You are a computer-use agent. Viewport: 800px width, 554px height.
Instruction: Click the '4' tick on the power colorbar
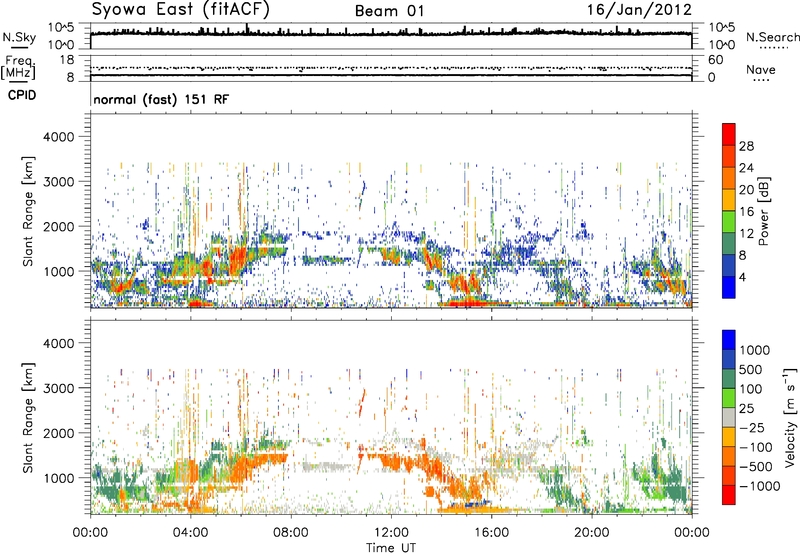point(742,277)
